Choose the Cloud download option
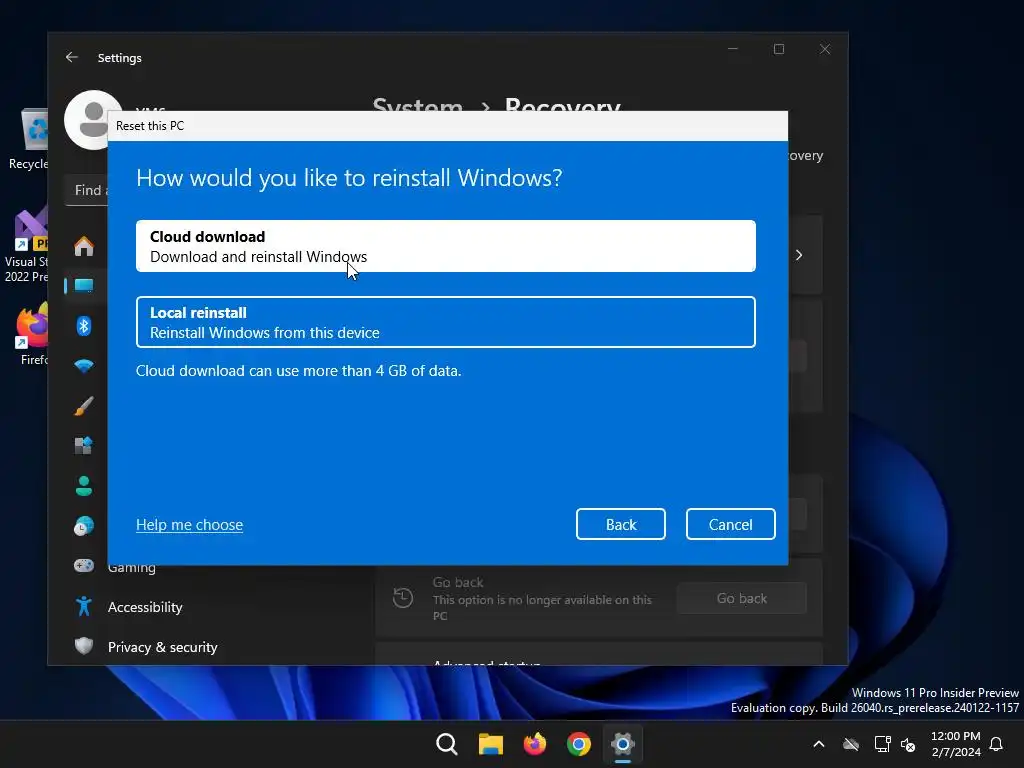Screen dimensions: 1024x768 (x=445, y=246)
